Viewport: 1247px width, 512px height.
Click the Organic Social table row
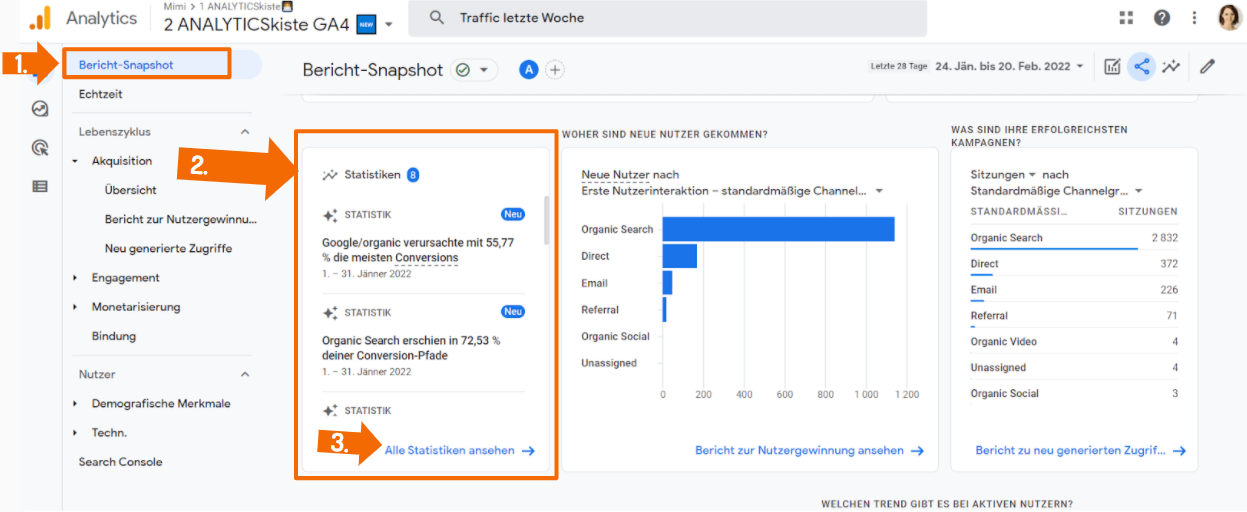pos(1074,394)
